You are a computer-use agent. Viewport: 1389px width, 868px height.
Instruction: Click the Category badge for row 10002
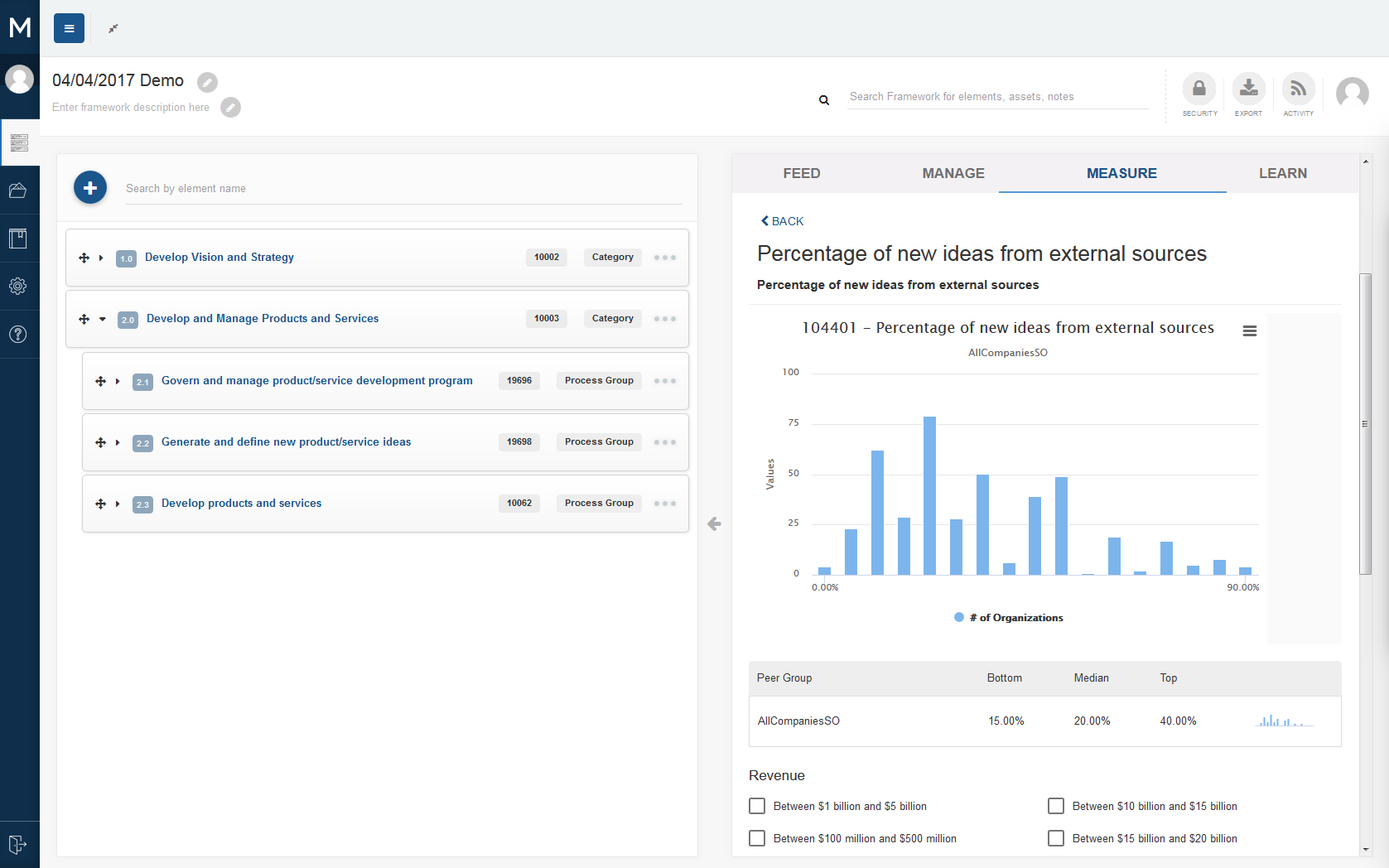click(613, 257)
